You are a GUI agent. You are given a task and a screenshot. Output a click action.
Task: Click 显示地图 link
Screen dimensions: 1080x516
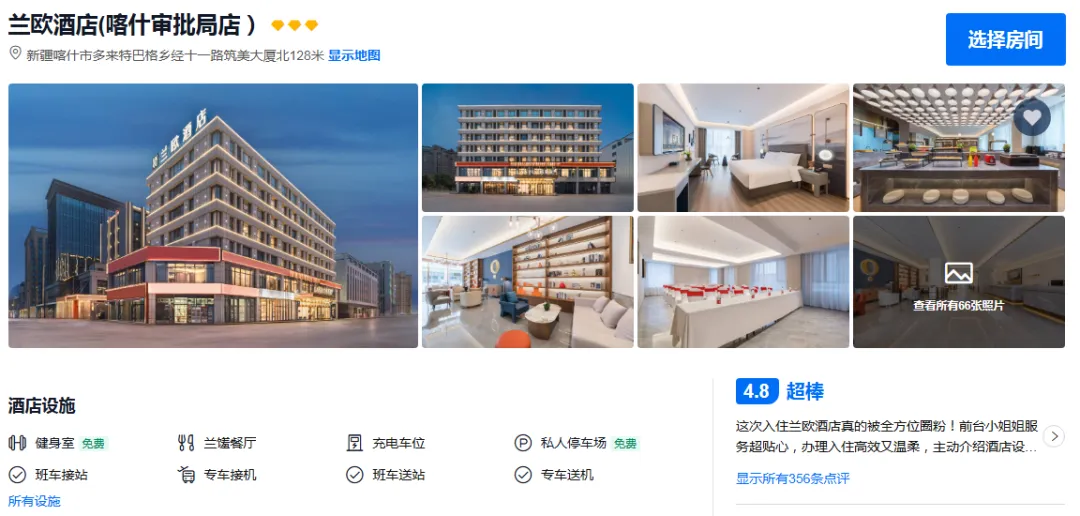[354, 56]
